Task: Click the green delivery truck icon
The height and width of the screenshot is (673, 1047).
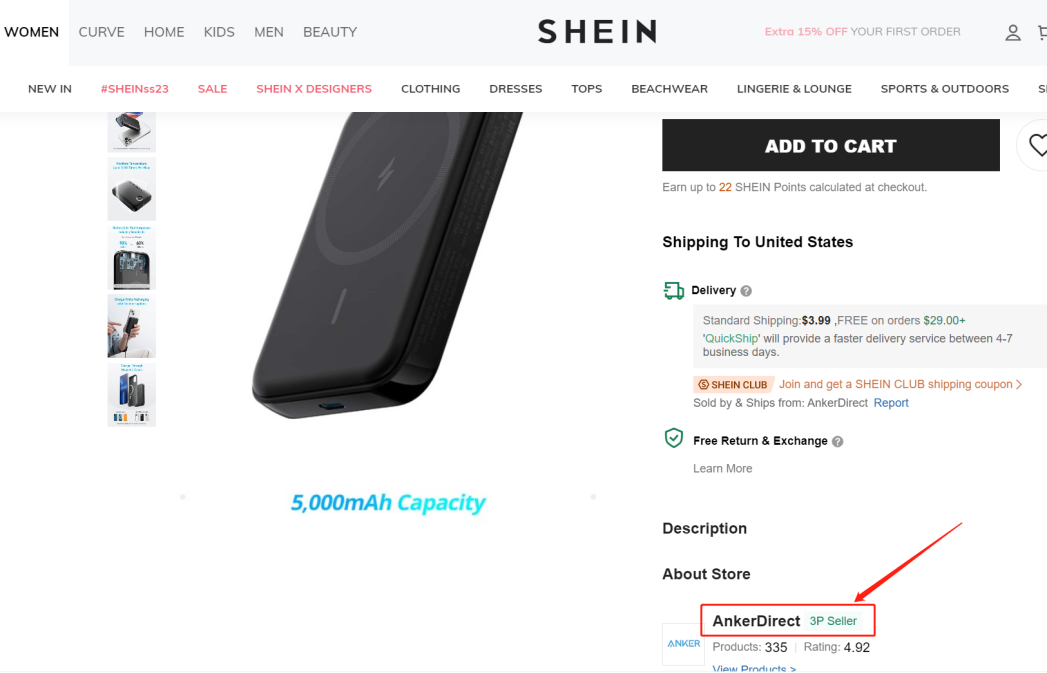Action: (x=674, y=290)
